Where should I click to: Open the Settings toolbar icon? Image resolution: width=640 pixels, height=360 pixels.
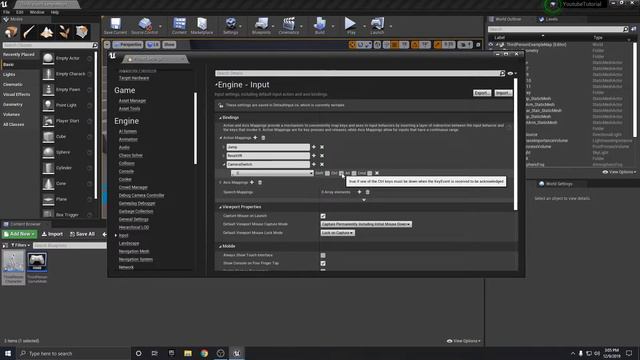pyautogui.click(x=231, y=26)
